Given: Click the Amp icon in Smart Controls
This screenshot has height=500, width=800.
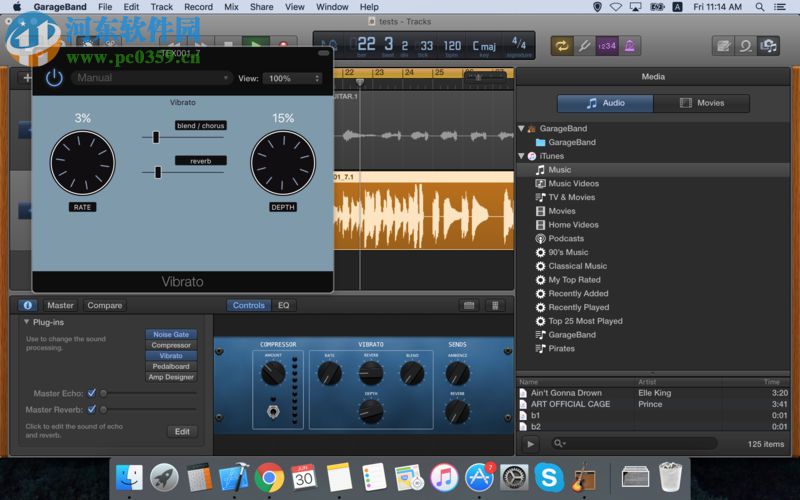Looking at the screenshot, I should point(469,305).
